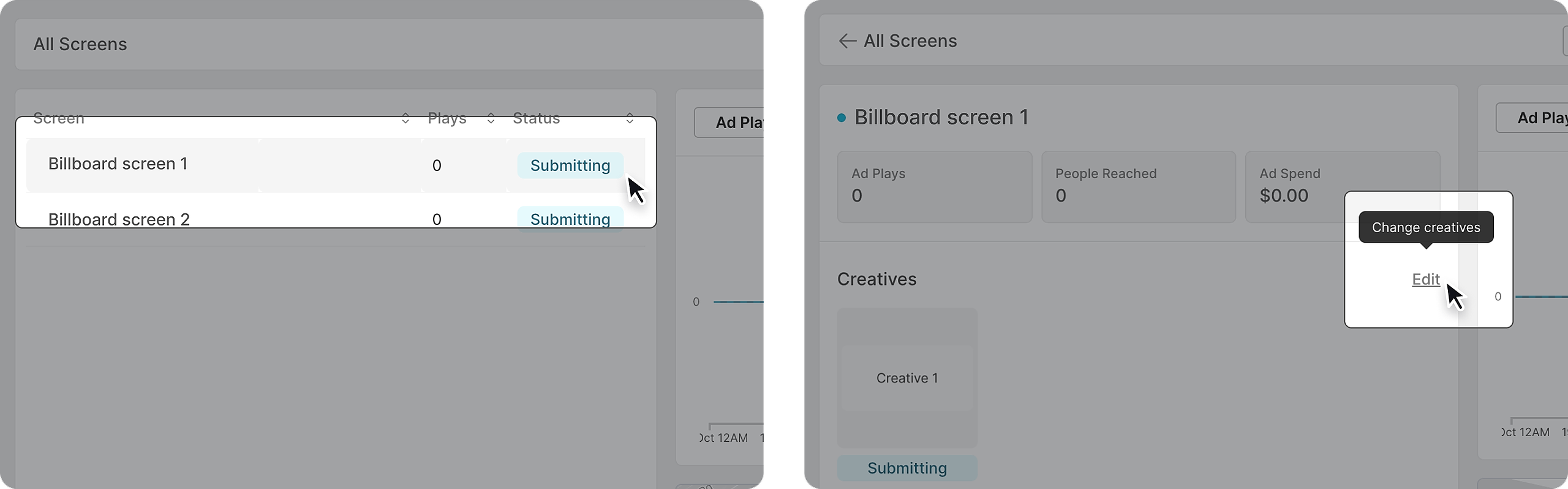Viewport: 1568px width, 489px height.
Task: Click the Creatives section heading
Action: point(876,279)
